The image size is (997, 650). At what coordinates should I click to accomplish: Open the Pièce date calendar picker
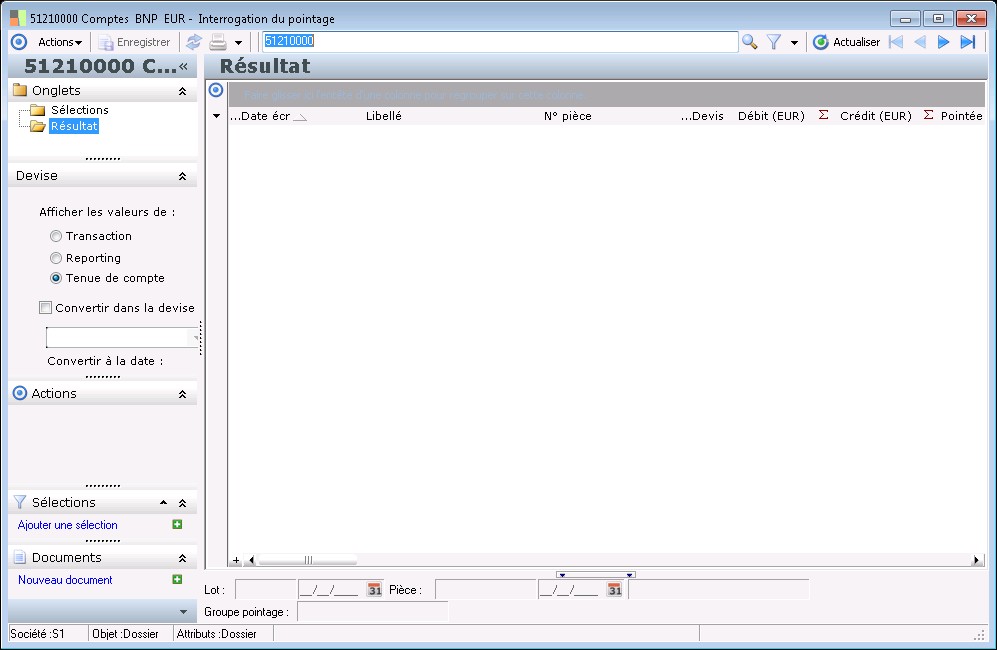[x=614, y=590]
